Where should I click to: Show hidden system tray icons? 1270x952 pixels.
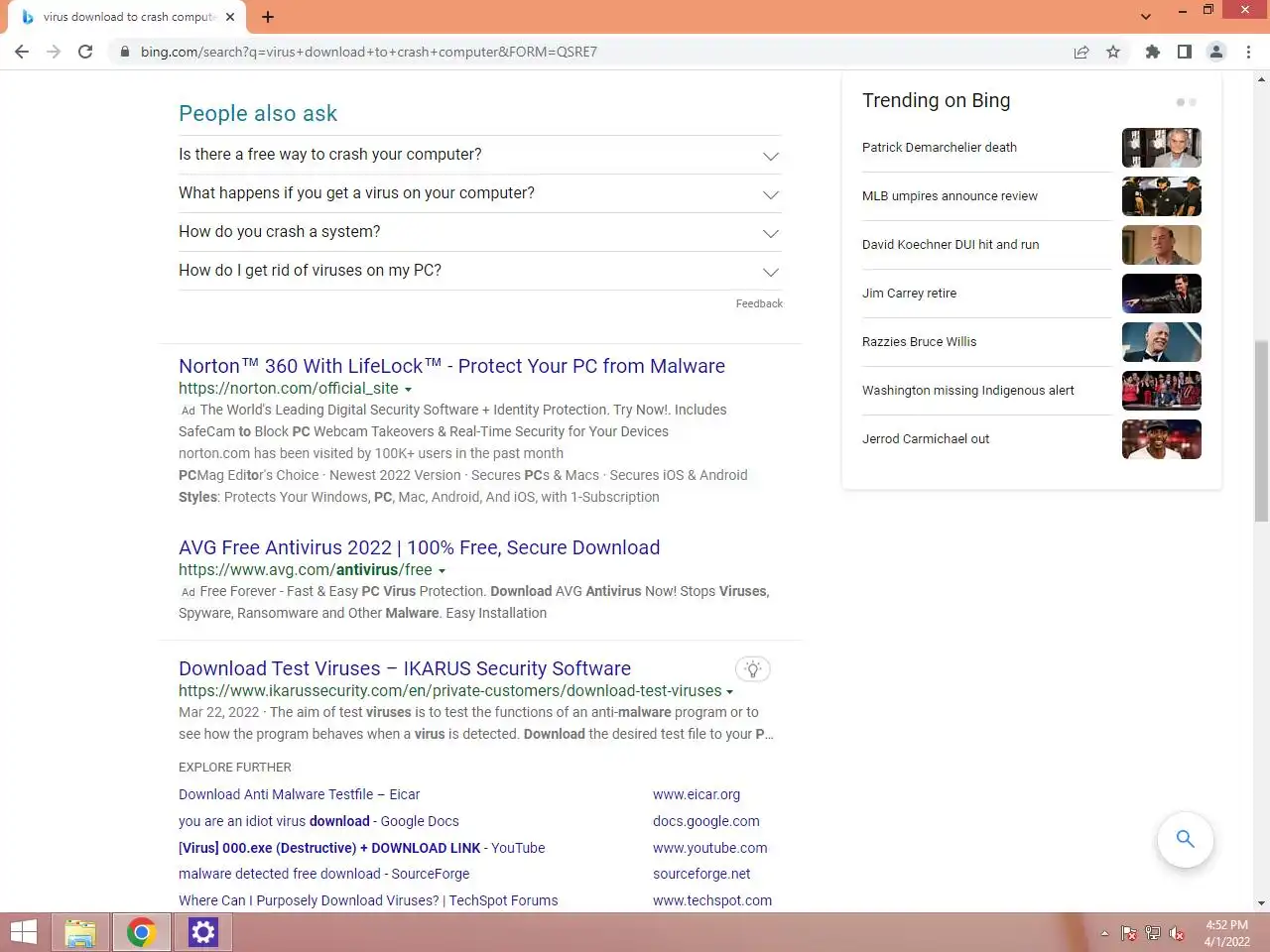click(x=1104, y=933)
